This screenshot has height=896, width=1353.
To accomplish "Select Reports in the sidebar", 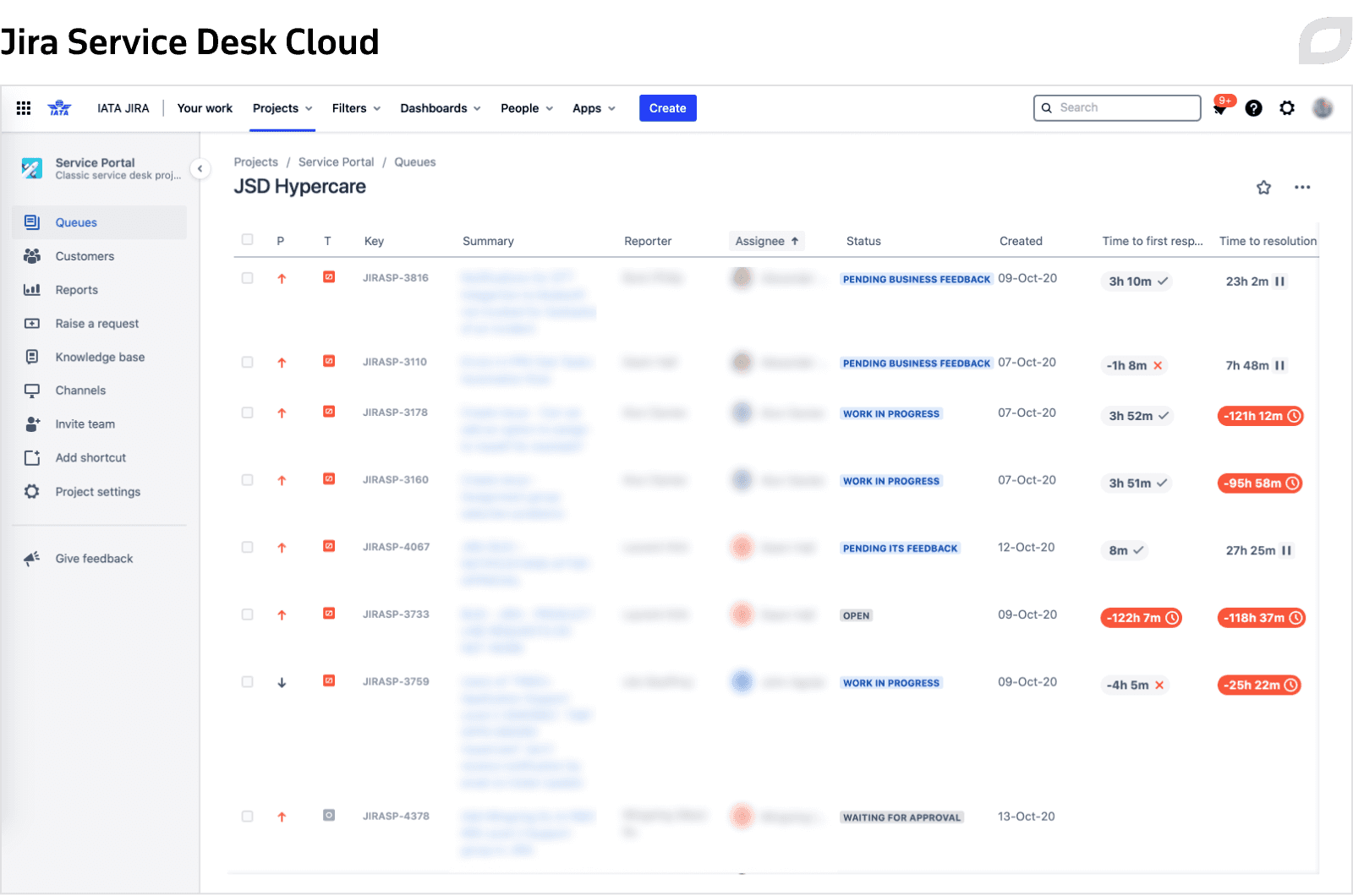I will point(100,290).
